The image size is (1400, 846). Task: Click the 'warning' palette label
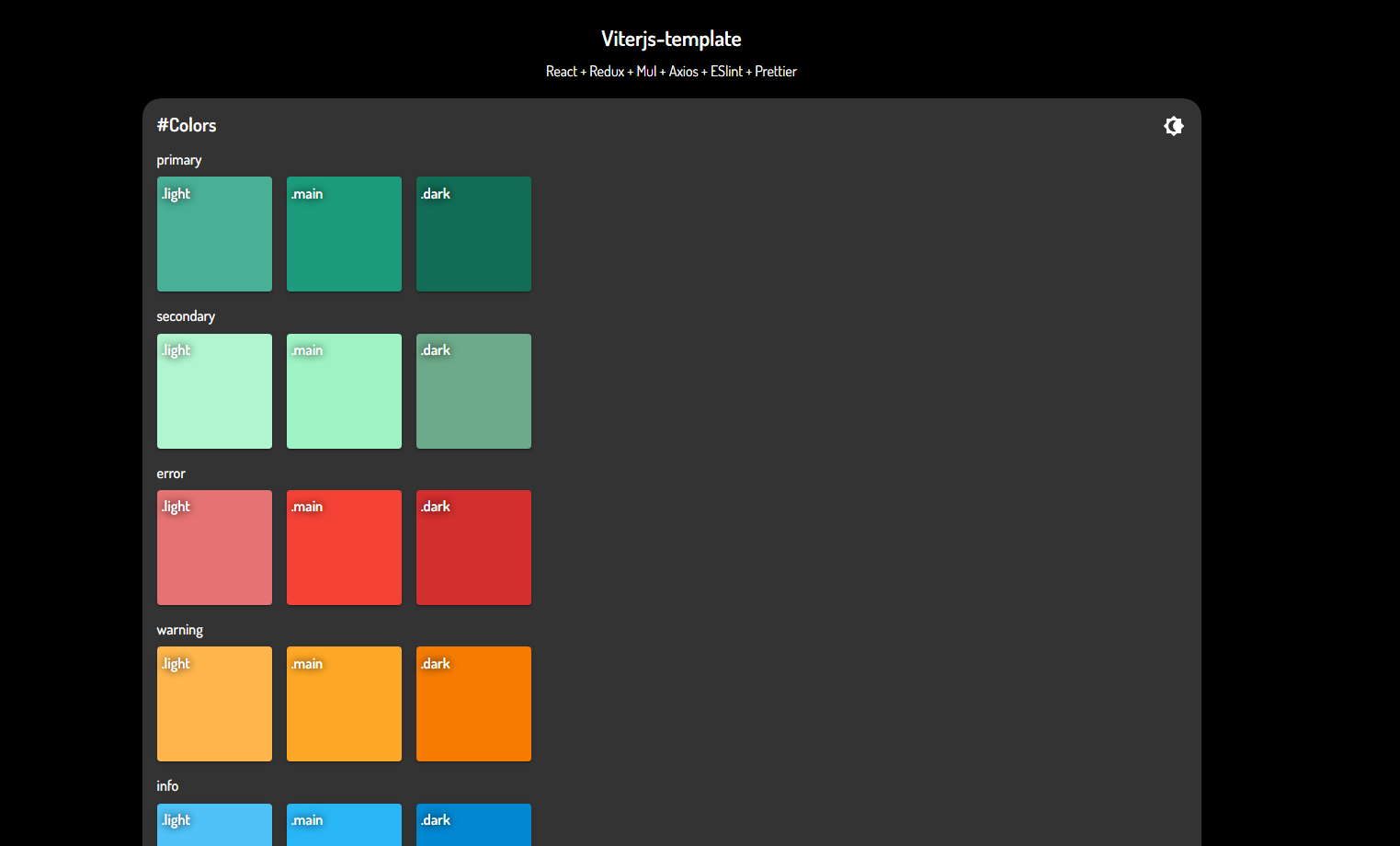[180, 630]
